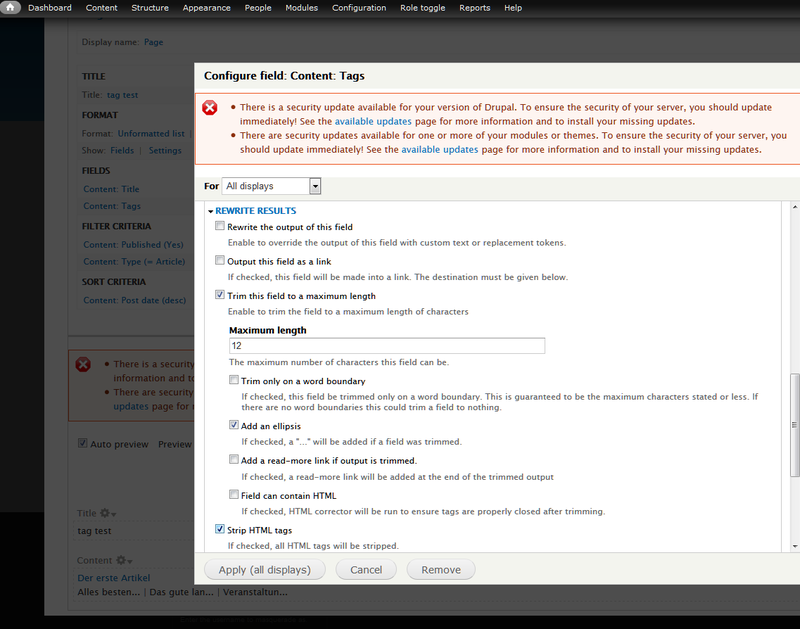The width and height of the screenshot is (800, 629).
Task: Open the Modules menu
Action: pos(301,8)
